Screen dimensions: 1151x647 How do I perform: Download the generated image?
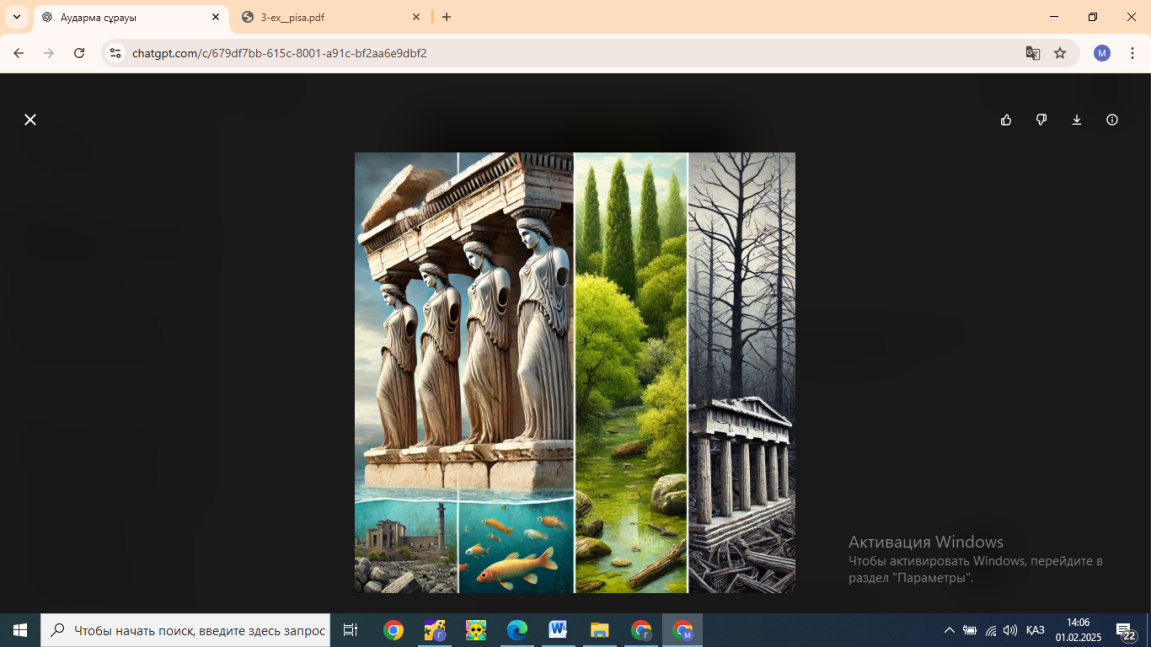tap(1077, 120)
